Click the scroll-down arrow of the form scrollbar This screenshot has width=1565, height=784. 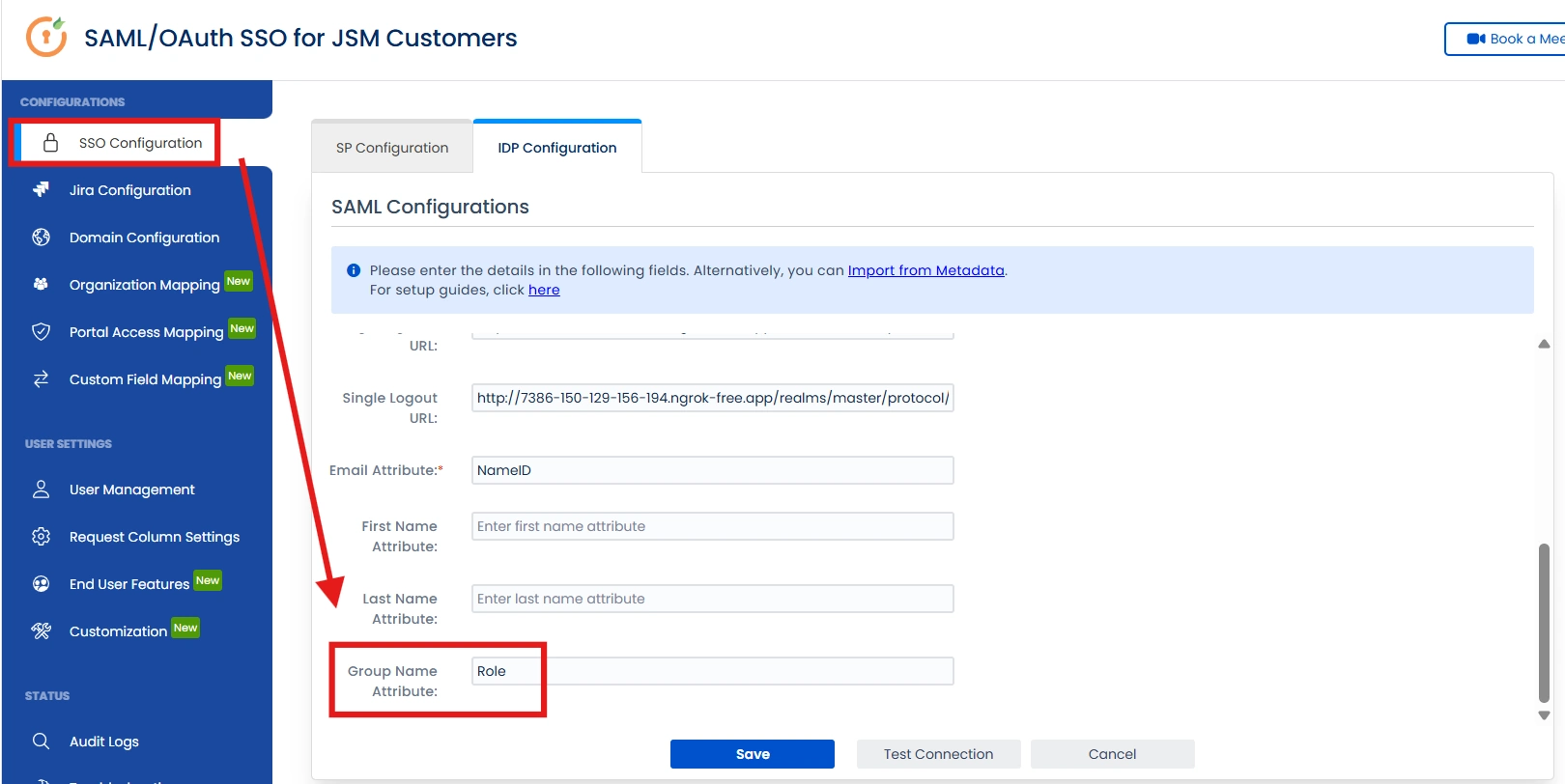click(x=1544, y=715)
